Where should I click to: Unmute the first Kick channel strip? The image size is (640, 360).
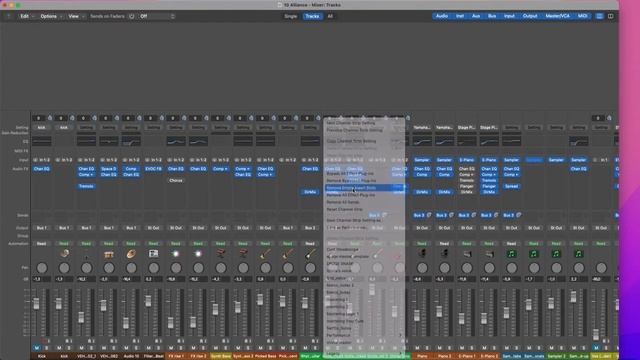37,348
